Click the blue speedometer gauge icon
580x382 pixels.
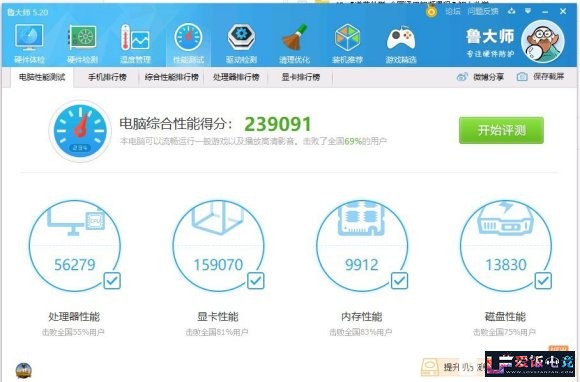pyautogui.click(x=80, y=131)
